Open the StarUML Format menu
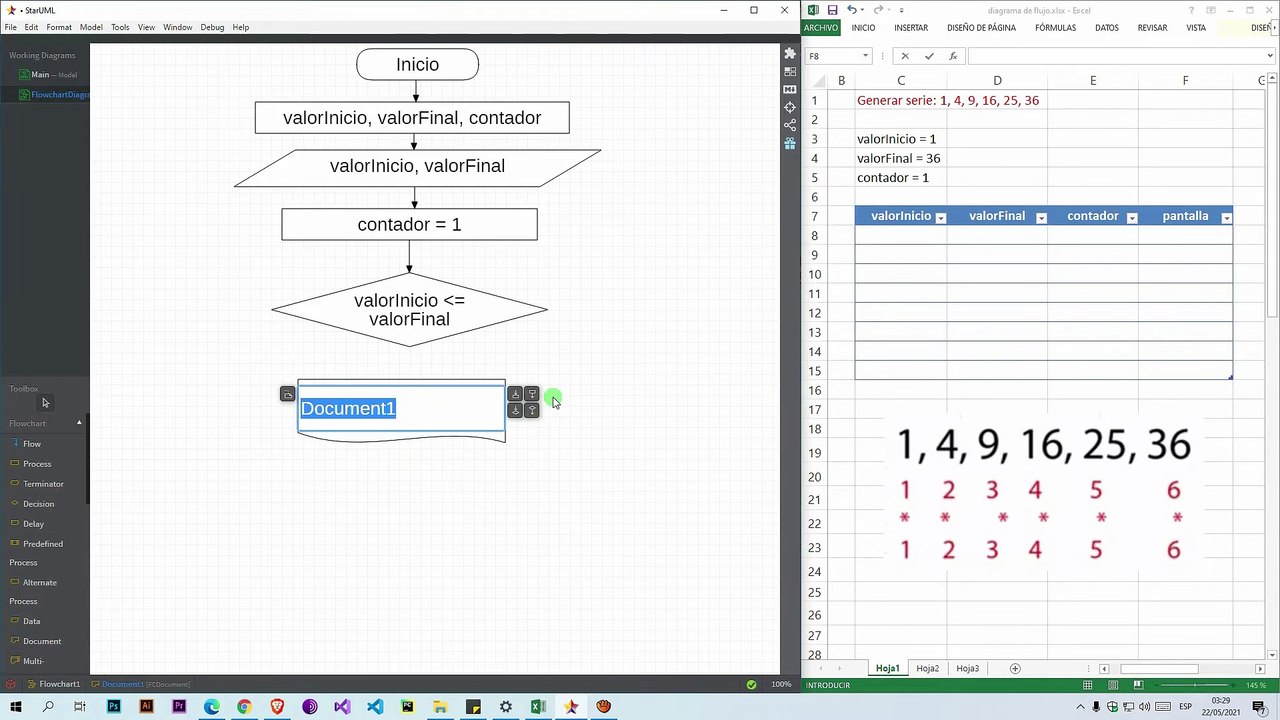This screenshot has height=720, width=1280. (x=59, y=27)
